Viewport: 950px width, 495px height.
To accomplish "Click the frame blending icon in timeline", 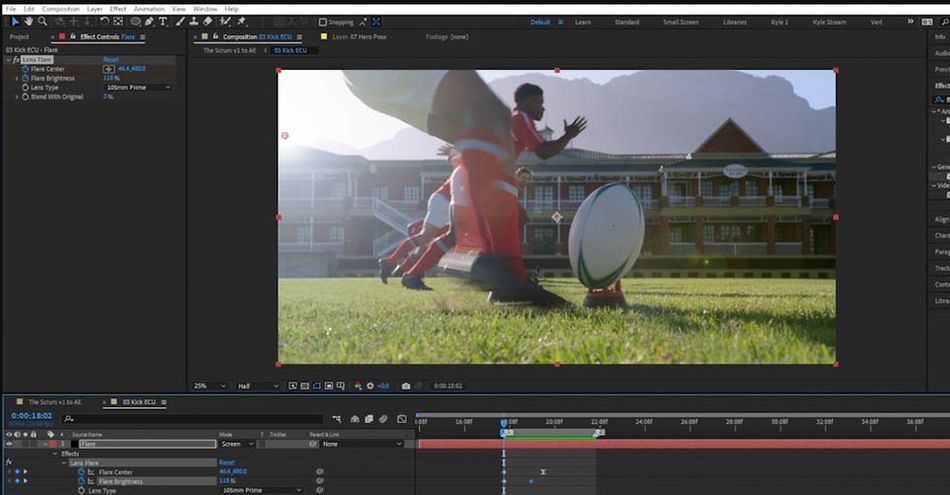I will (369, 419).
